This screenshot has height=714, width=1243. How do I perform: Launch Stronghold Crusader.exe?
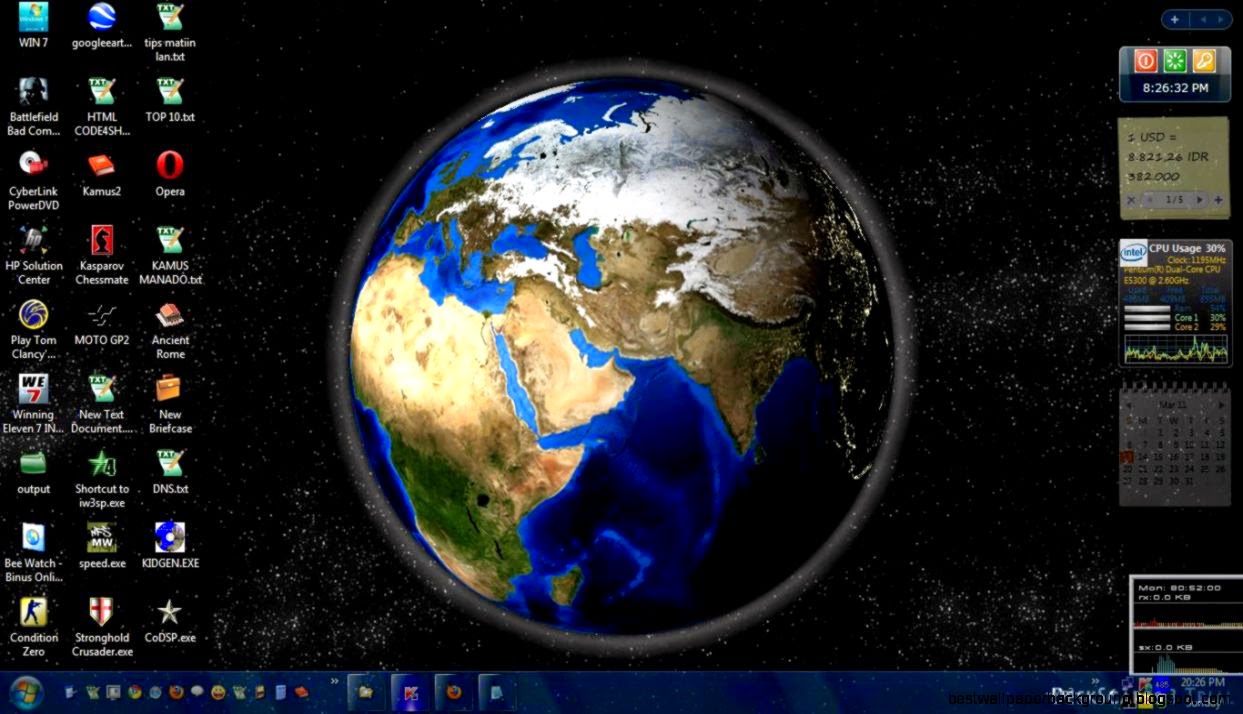pos(101,627)
